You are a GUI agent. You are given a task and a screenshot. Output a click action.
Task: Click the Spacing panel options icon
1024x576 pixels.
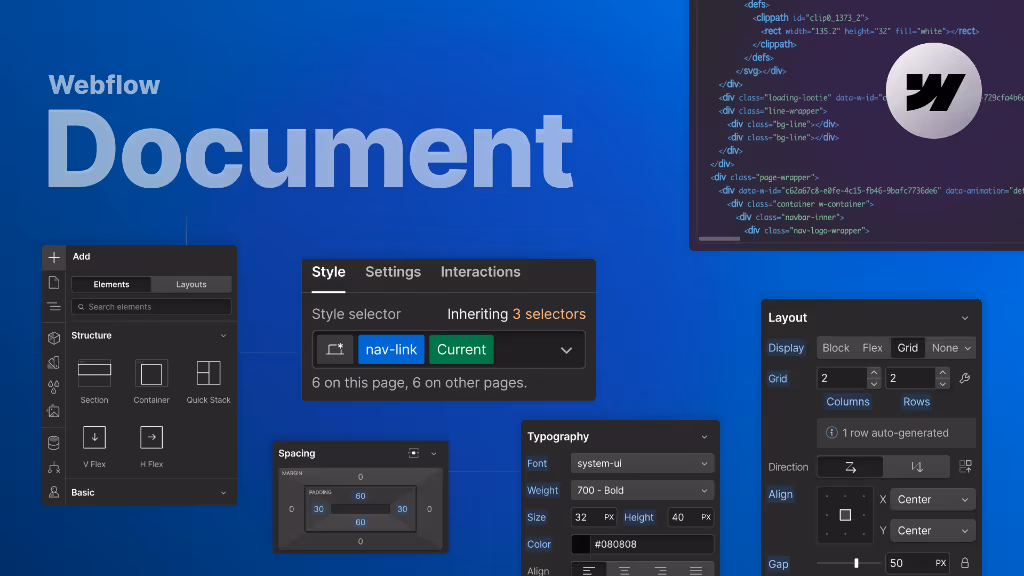413,453
